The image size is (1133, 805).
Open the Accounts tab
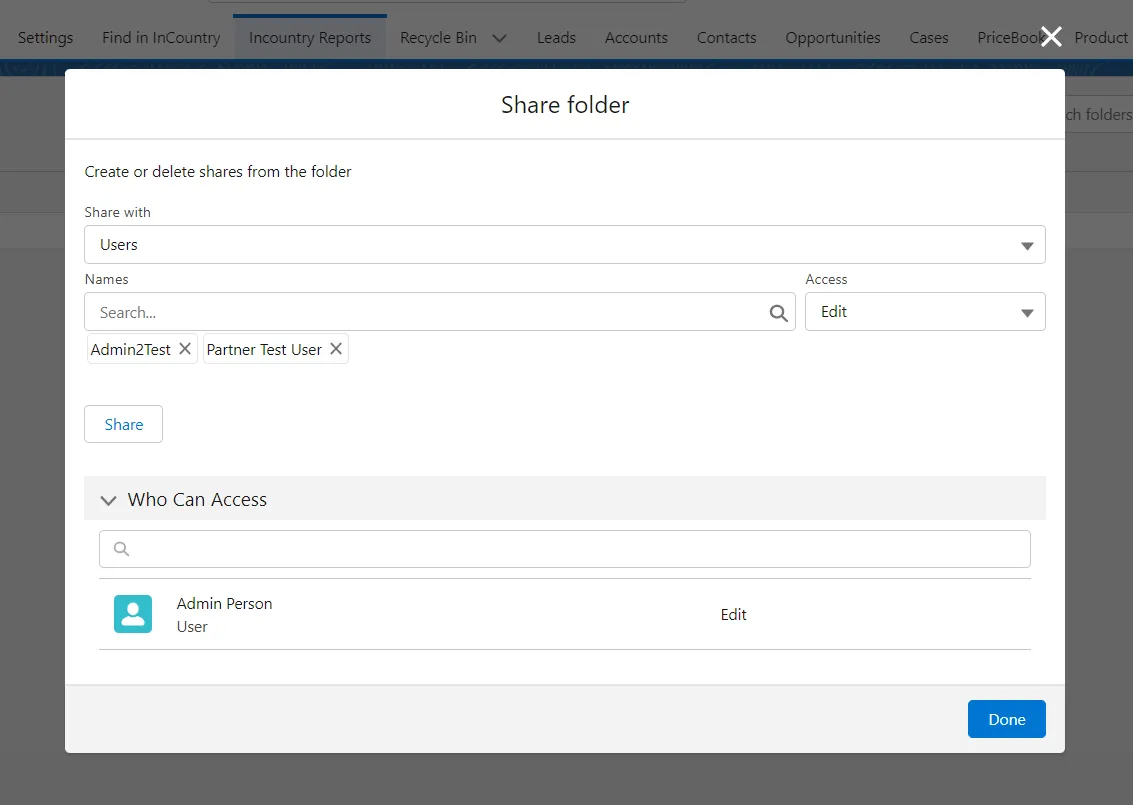coord(636,38)
